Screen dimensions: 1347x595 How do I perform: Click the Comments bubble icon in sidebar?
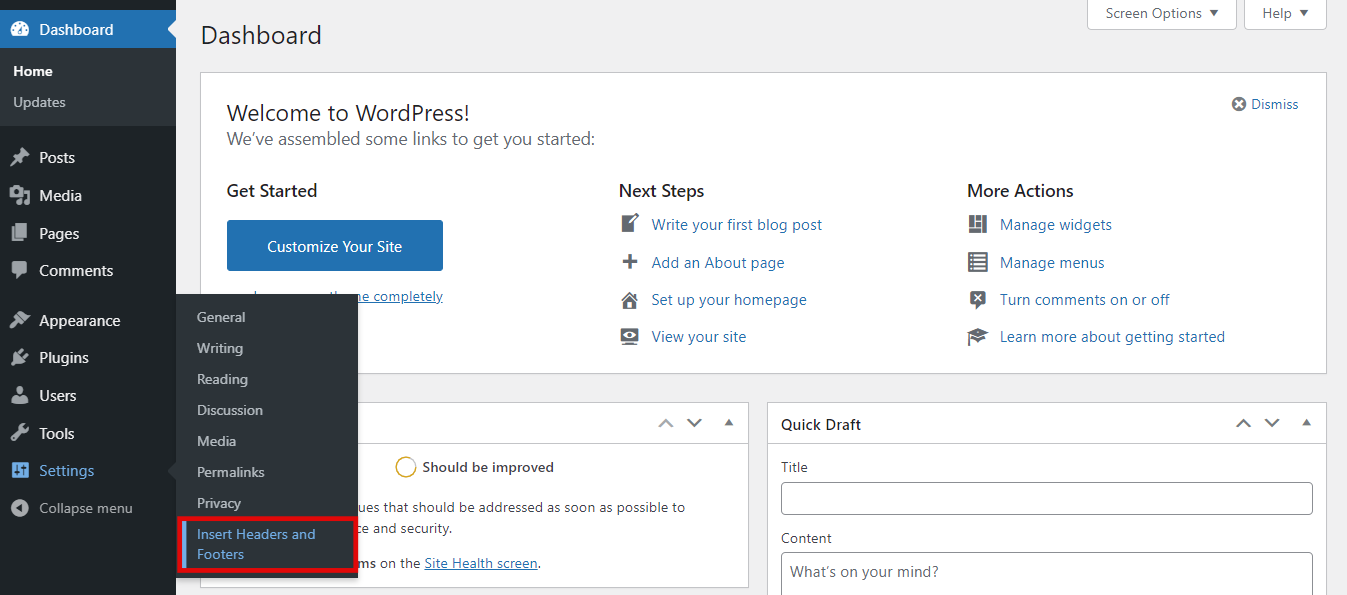19,271
